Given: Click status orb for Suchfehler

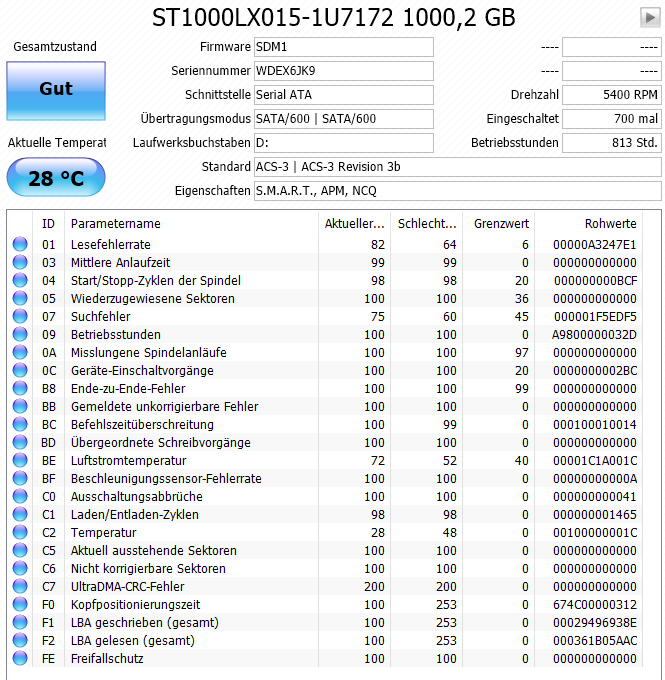Looking at the screenshot, I should point(20,316).
